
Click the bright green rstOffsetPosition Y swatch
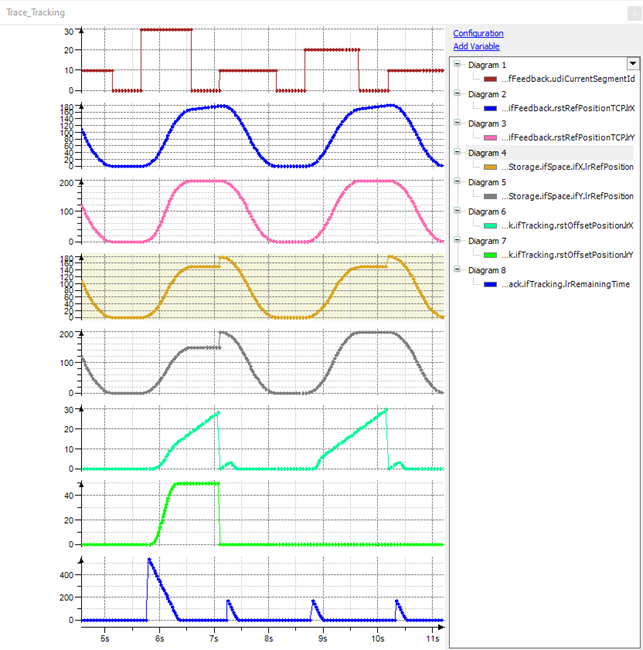click(x=490, y=255)
